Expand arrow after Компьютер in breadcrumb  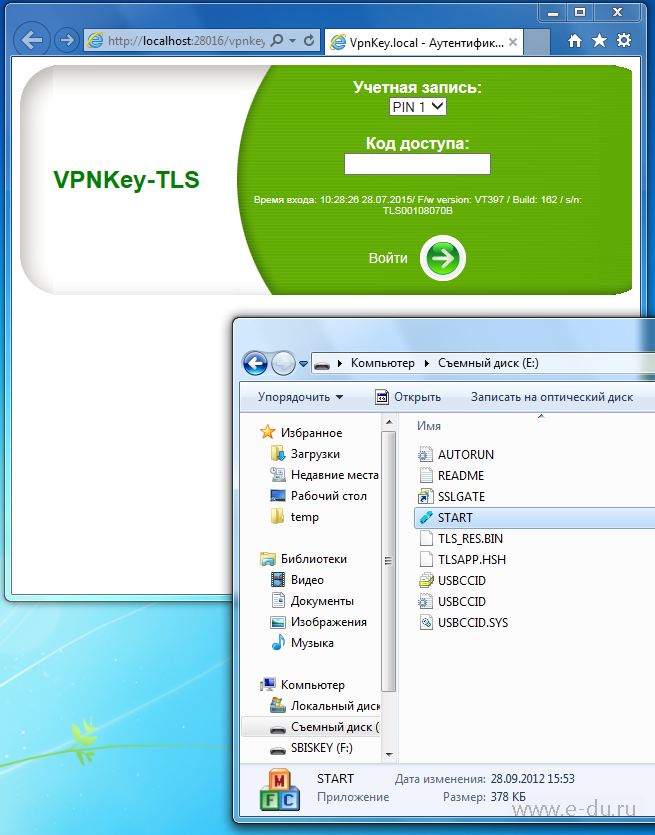coord(427,364)
